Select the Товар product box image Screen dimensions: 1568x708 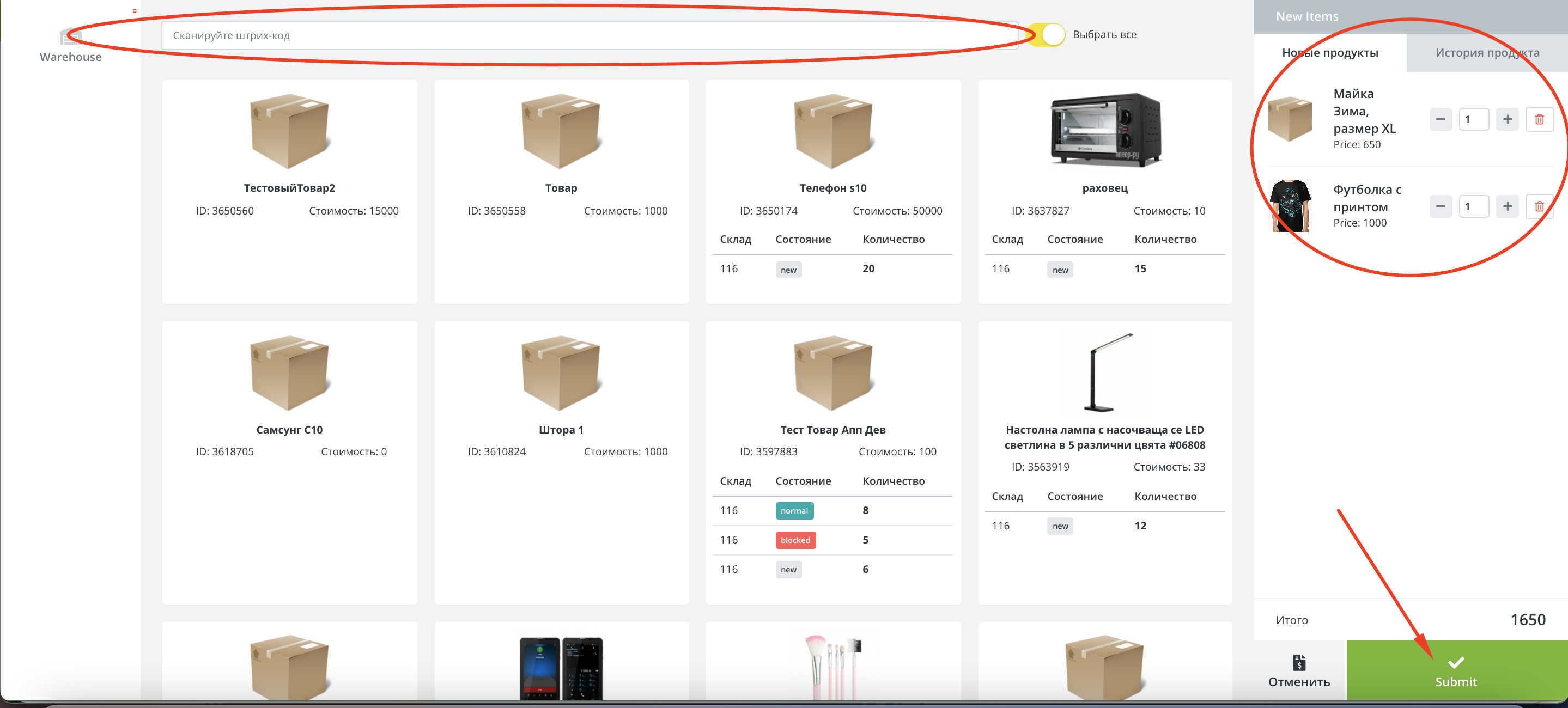(562, 131)
